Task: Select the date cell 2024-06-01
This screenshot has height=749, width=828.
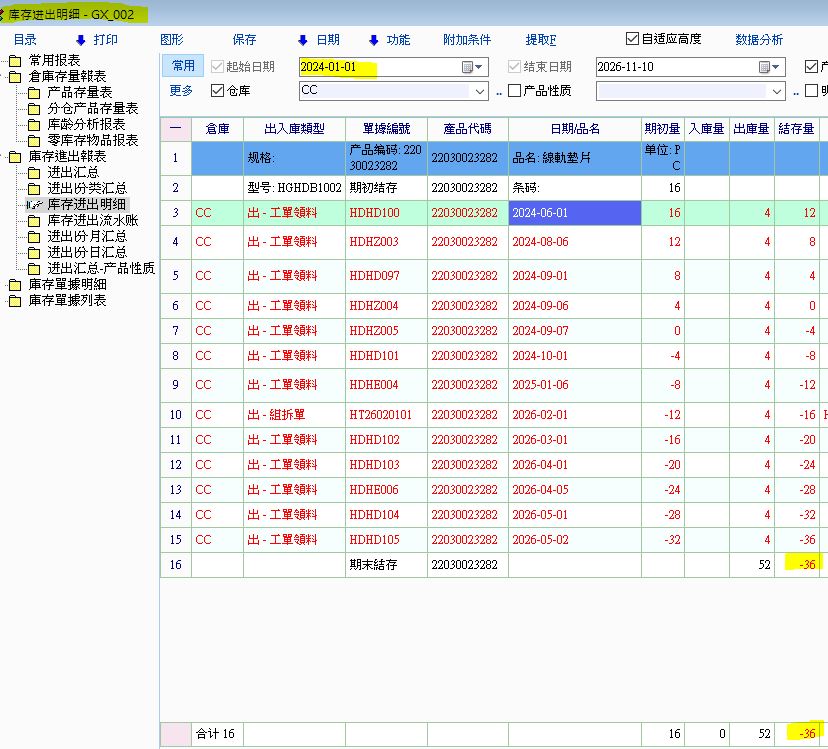Action: point(574,213)
